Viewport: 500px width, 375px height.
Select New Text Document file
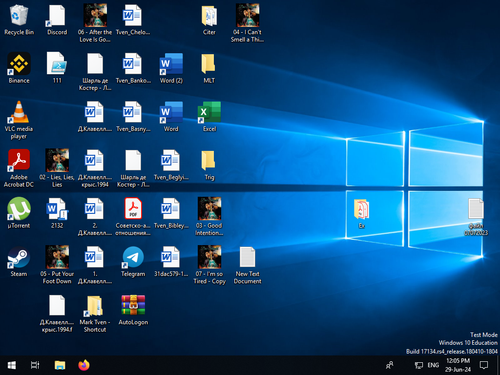(x=247, y=257)
